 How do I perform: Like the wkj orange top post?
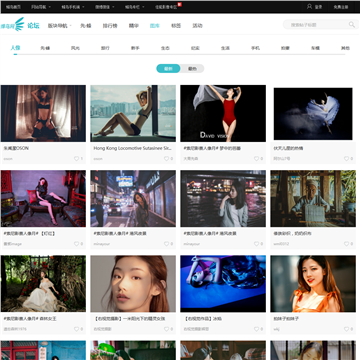[x=346, y=329]
